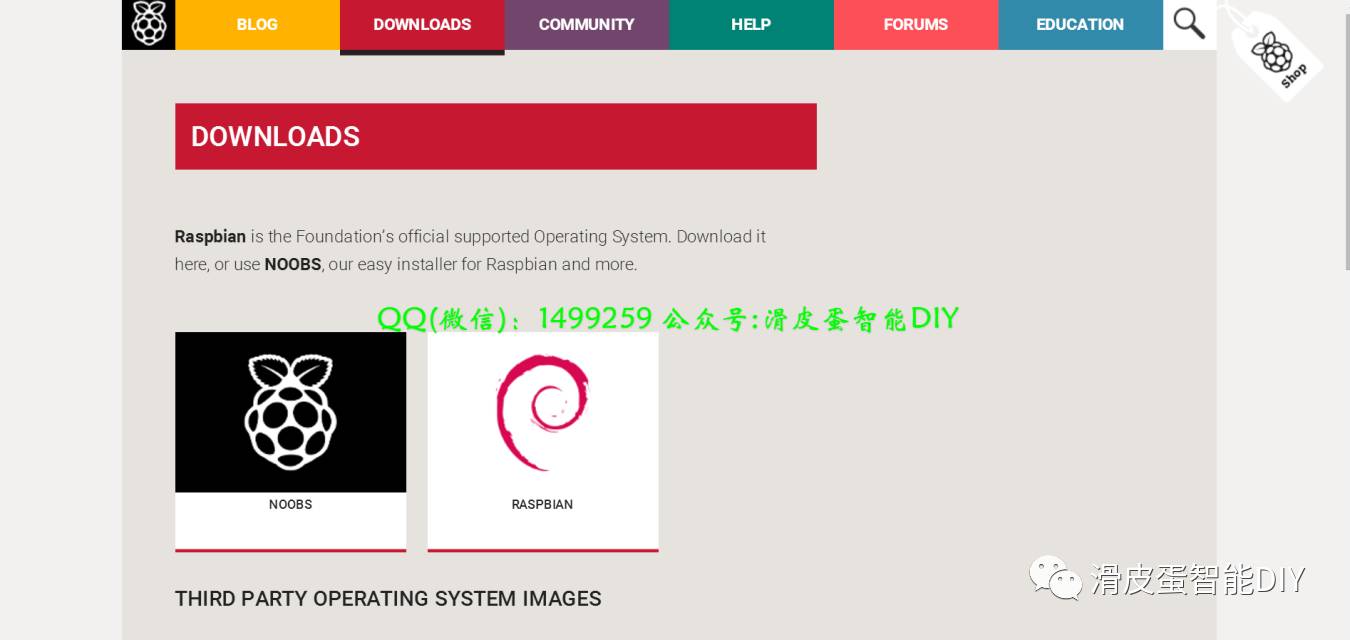Click the bold NOOBS link in paragraph
This screenshot has height=640, width=1350.
click(x=293, y=264)
